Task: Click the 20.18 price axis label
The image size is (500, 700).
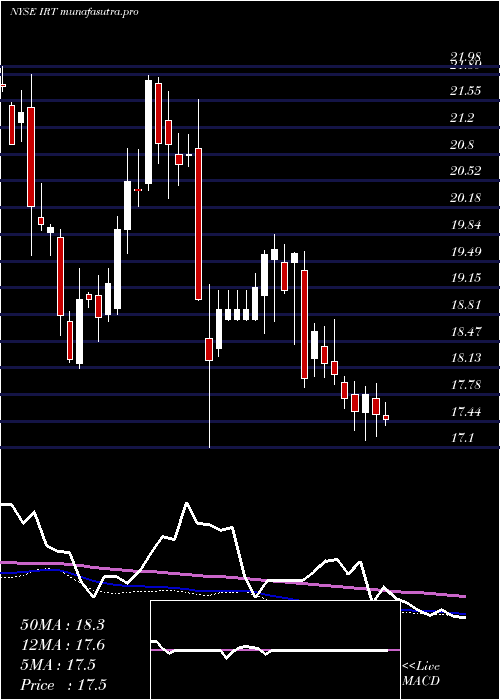Action: [466, 198]
